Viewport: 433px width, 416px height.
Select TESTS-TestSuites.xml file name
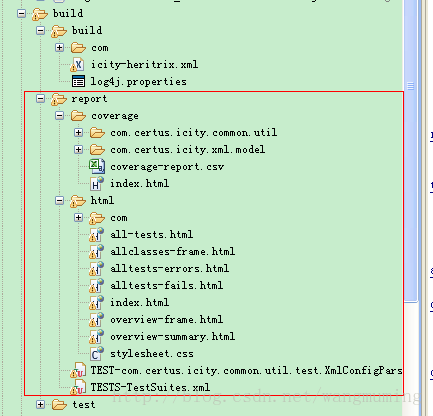click(150, 387)
